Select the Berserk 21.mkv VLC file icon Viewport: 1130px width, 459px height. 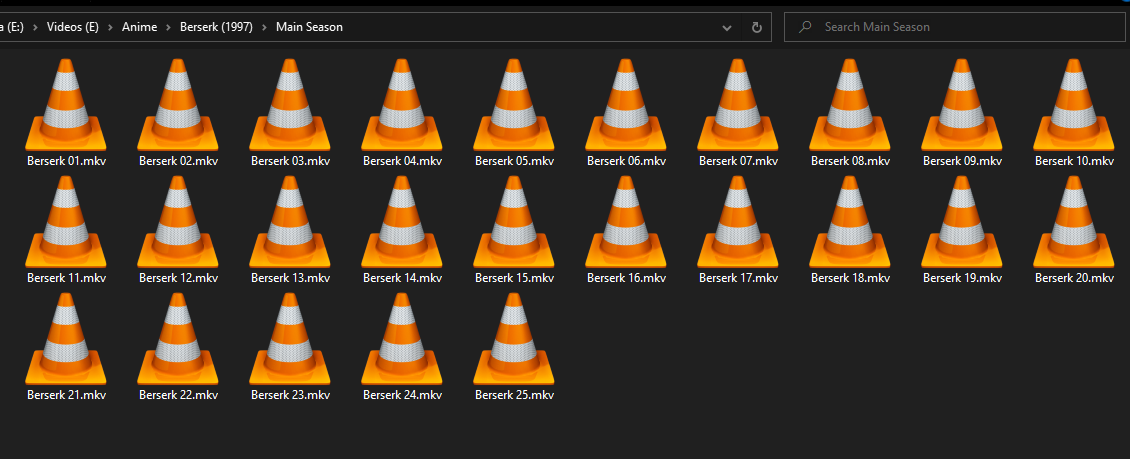66,339
